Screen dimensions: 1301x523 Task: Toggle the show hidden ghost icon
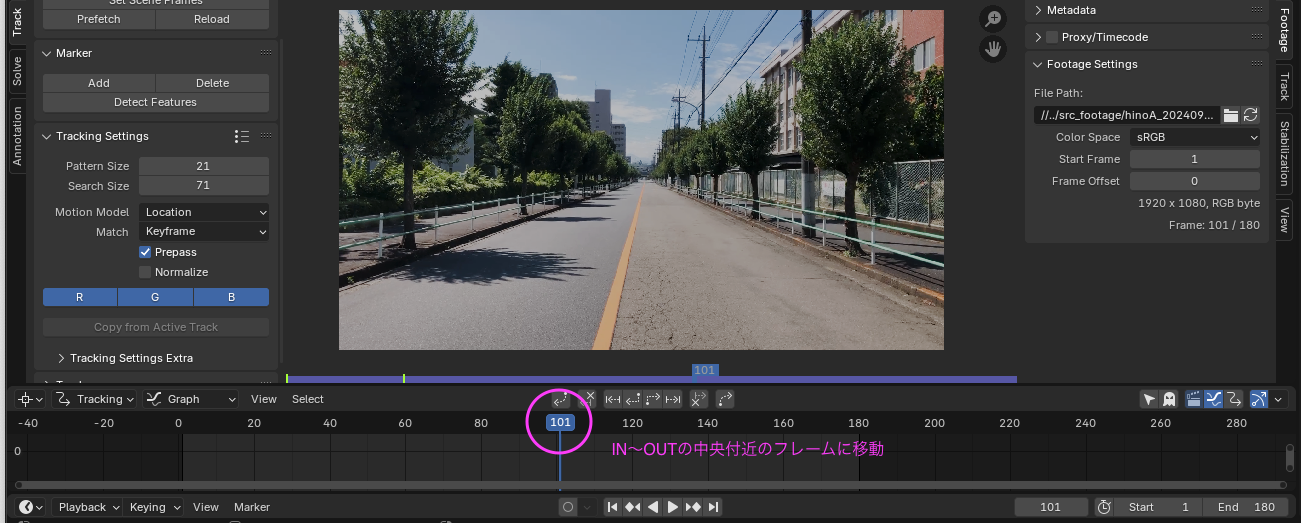1168,399
